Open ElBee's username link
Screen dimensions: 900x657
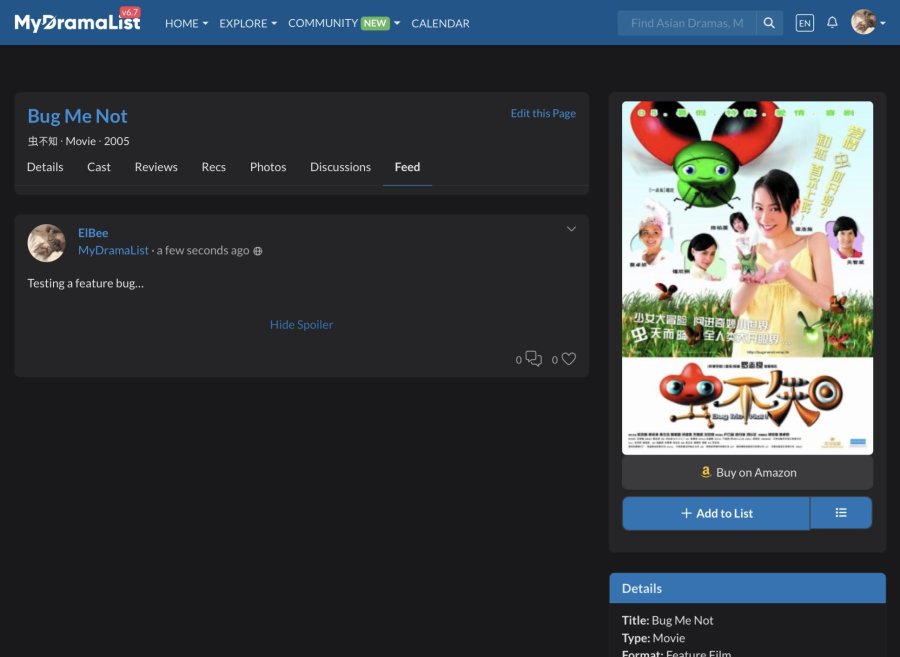click(93, 233)
